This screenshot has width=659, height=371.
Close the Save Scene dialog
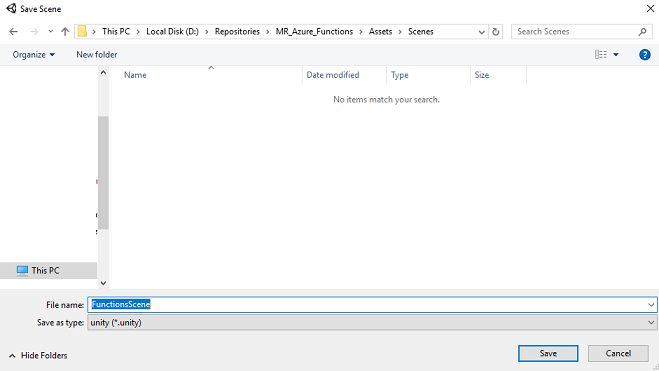(x=650, y=8)
